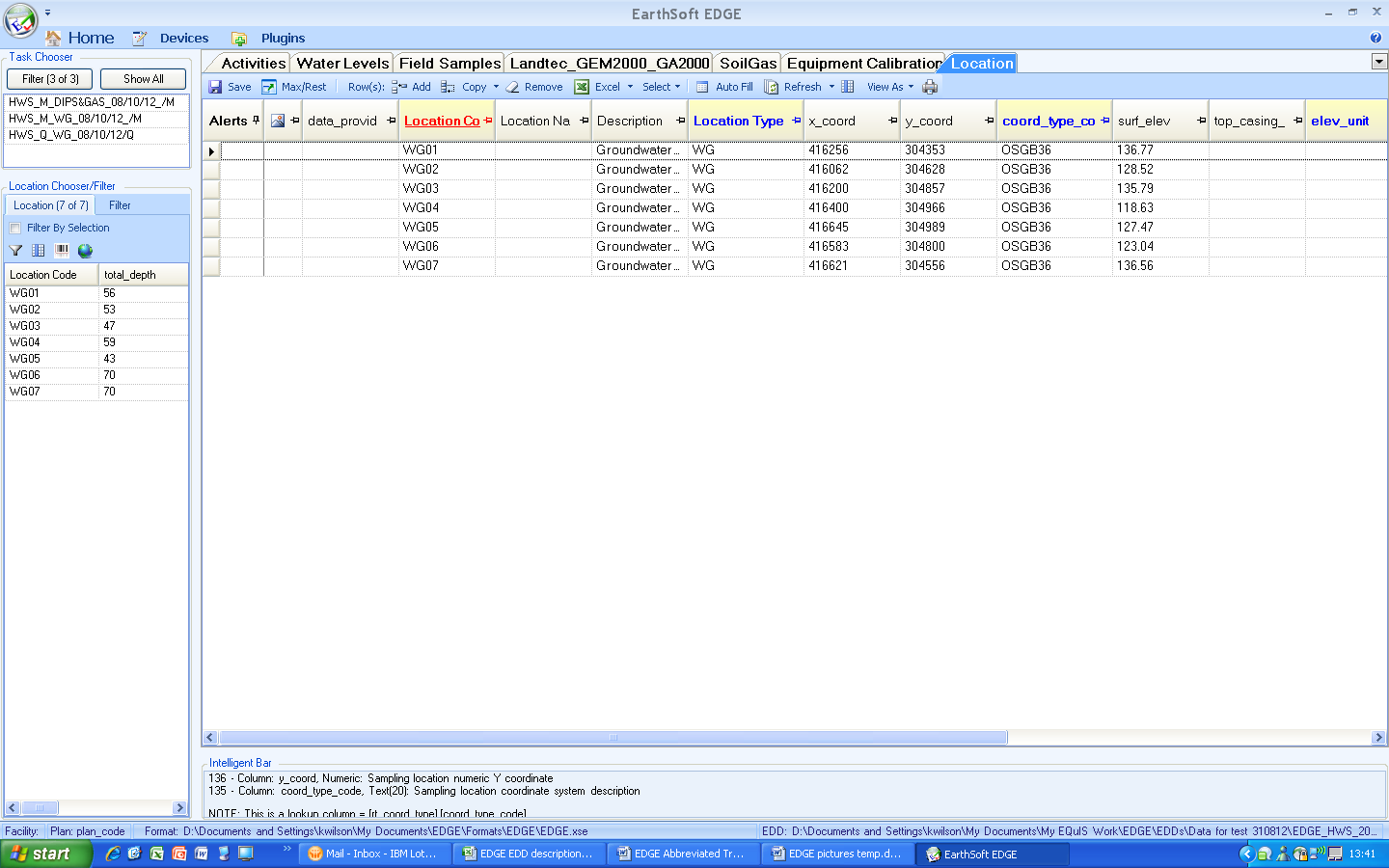Launch Word from quick launch bar

tap(202, 854)
